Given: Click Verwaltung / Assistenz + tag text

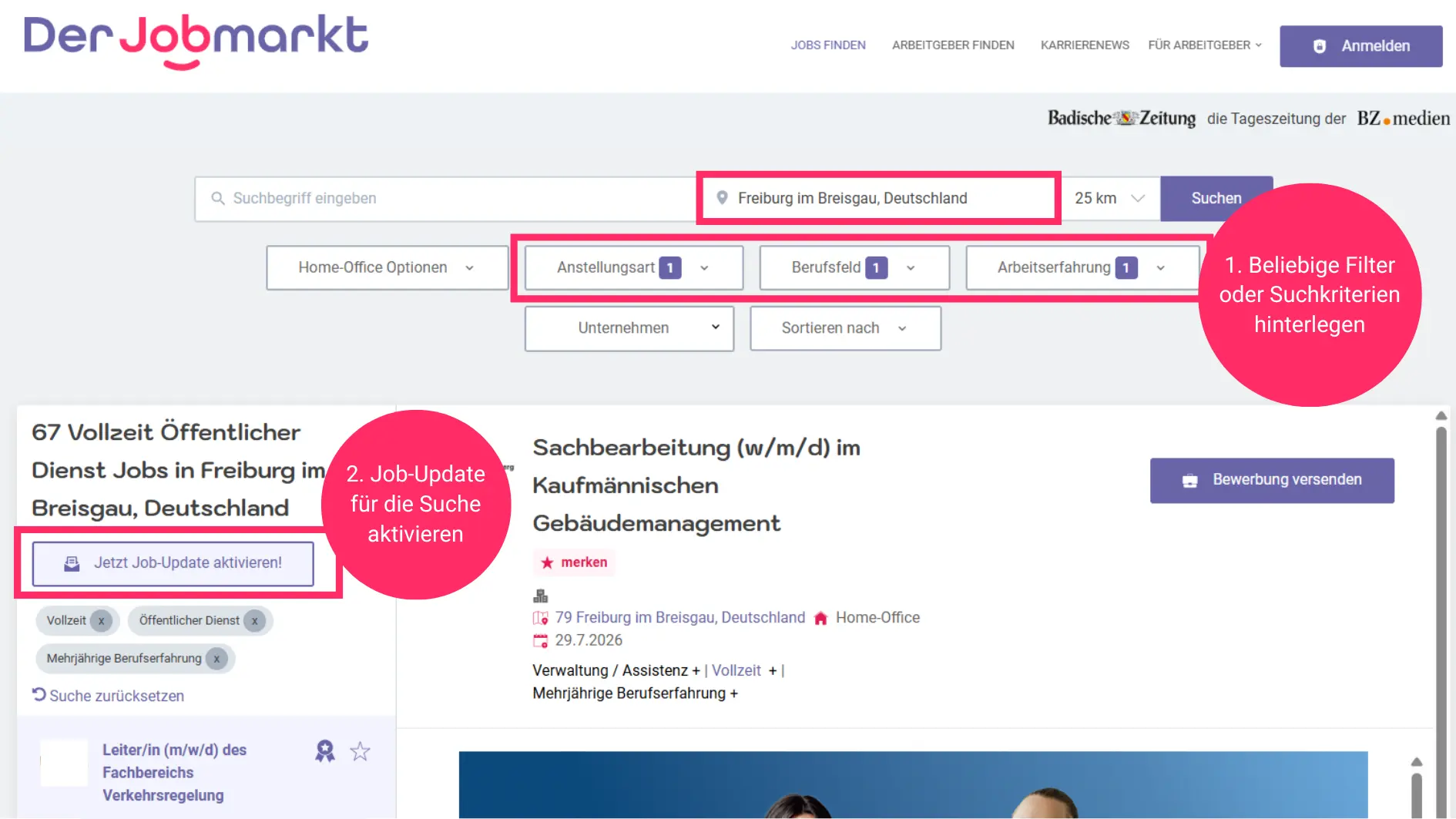Looking at the screenshot, I should pos(616,671).
